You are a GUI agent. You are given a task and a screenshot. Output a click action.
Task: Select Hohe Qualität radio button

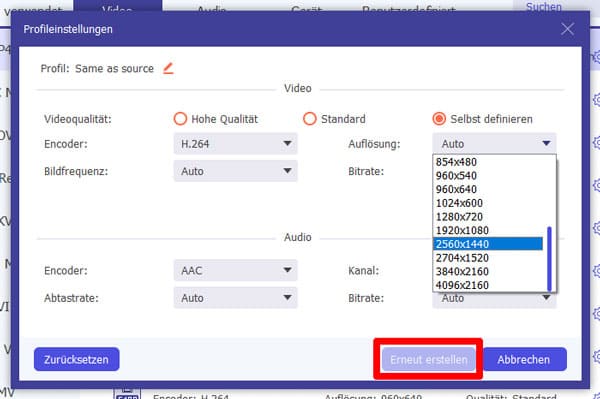coord(180,119)
